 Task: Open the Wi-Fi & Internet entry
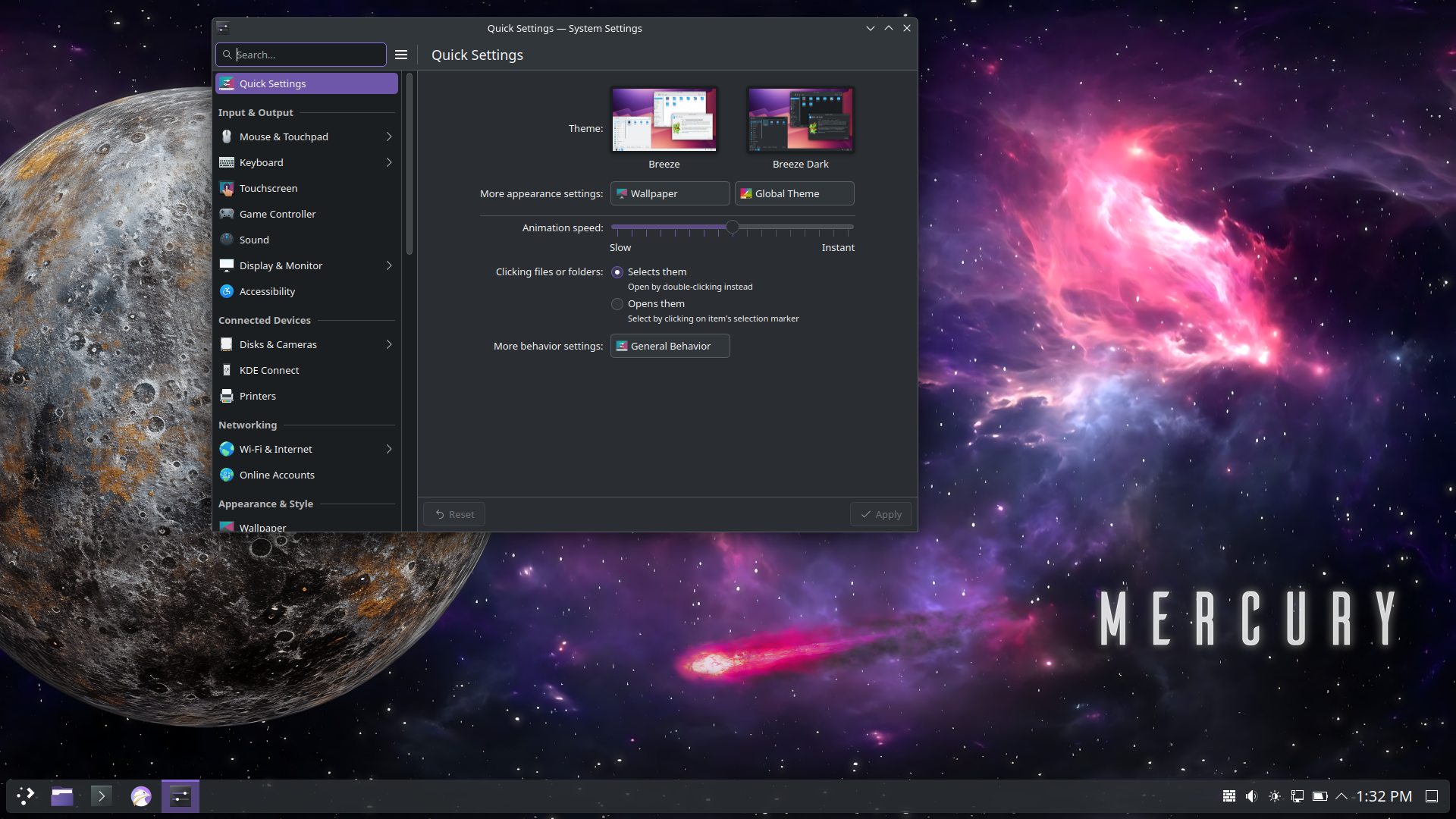[x=306, y=449]
